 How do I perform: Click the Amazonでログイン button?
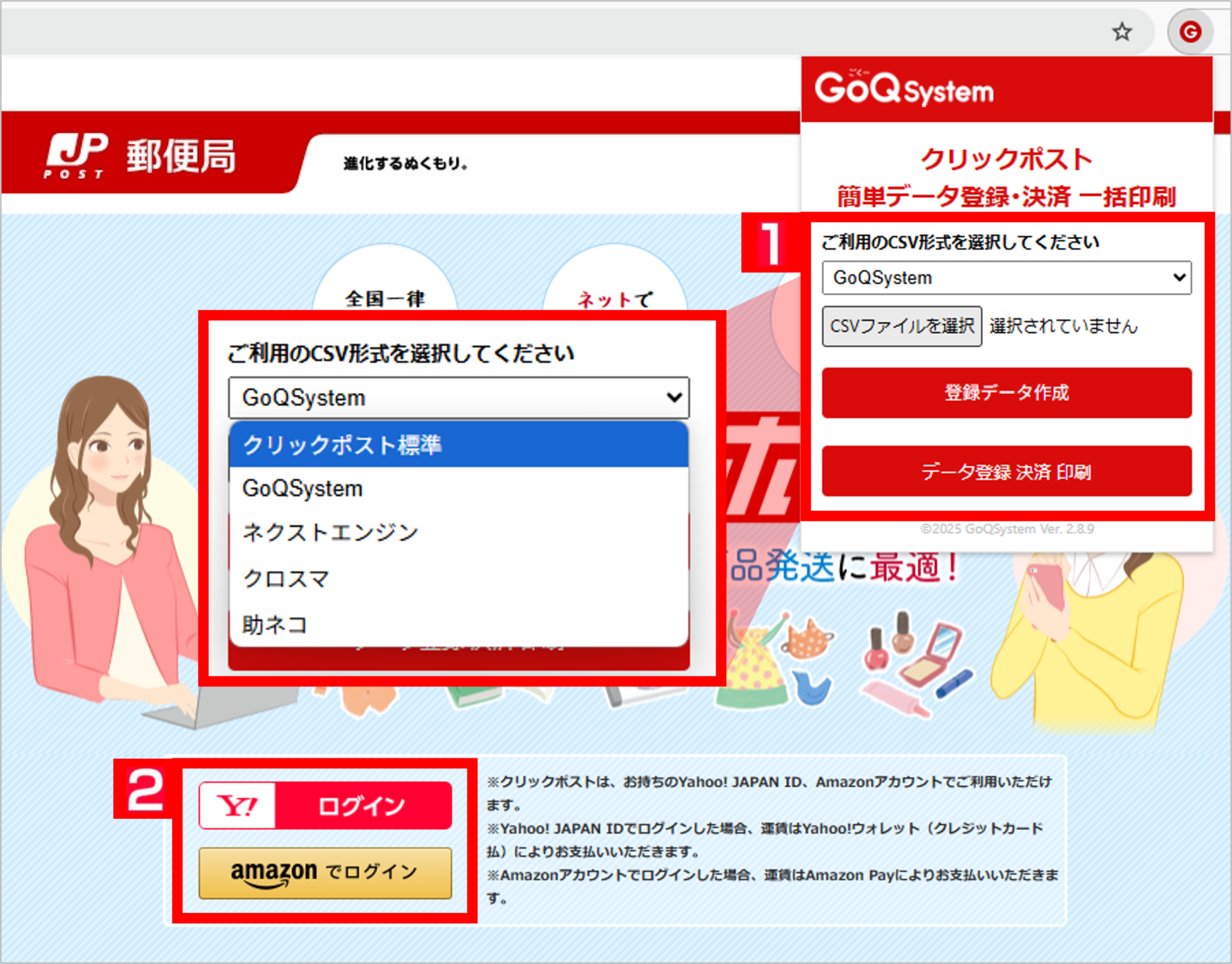point(325,872)
